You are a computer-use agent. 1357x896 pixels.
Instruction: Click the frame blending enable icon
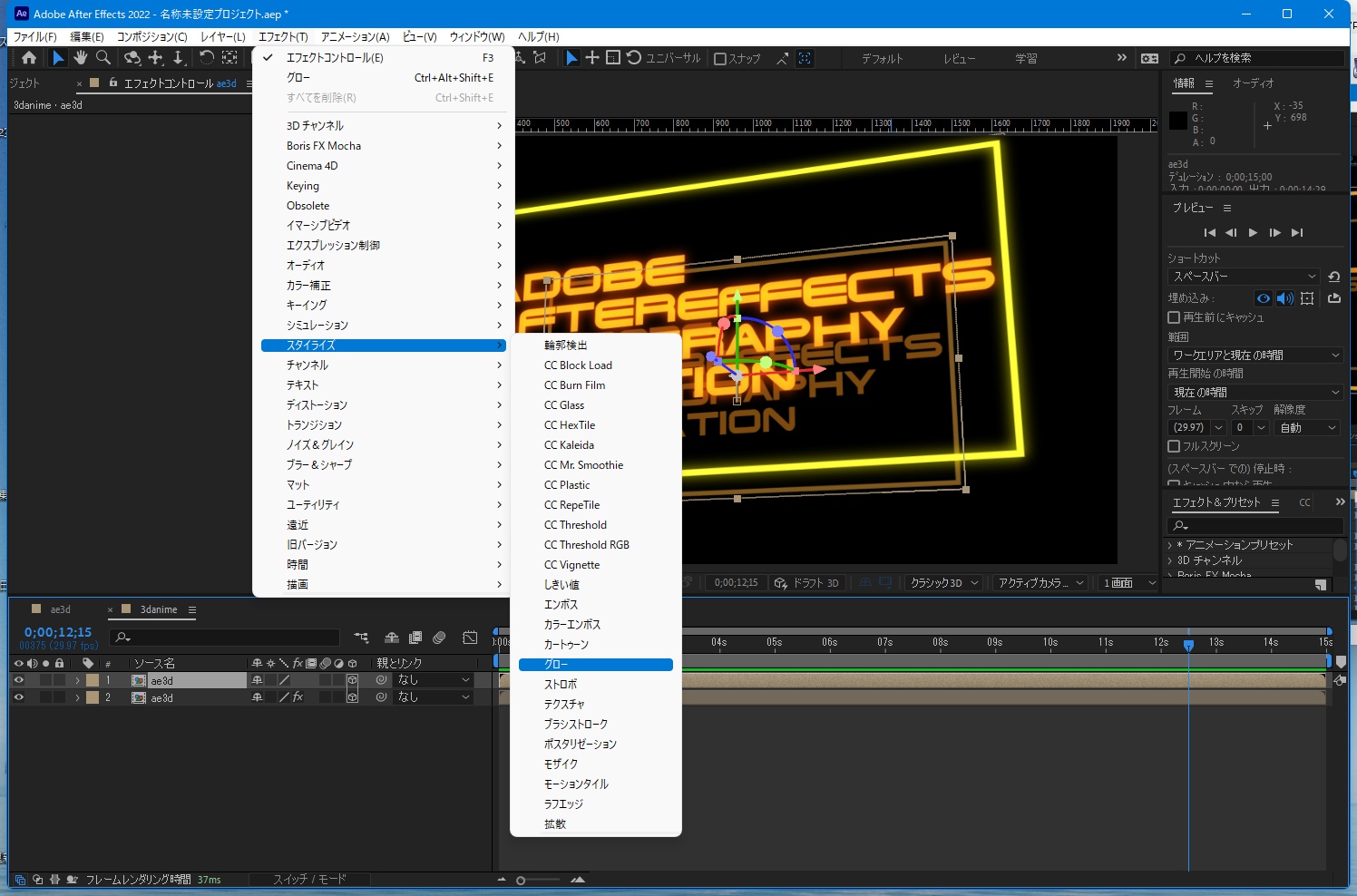tap(415, 638)
